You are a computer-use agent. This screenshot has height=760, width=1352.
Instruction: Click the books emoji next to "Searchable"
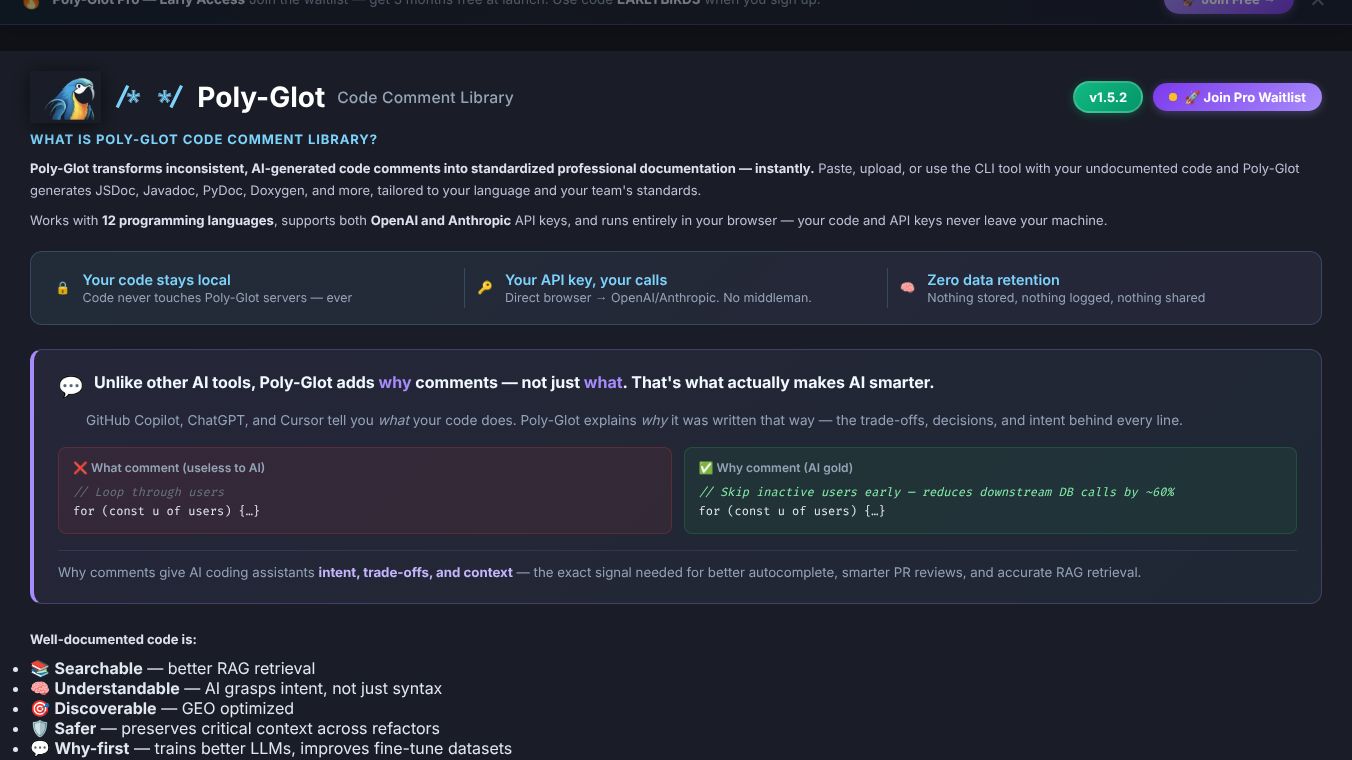[x=40, y=668]
